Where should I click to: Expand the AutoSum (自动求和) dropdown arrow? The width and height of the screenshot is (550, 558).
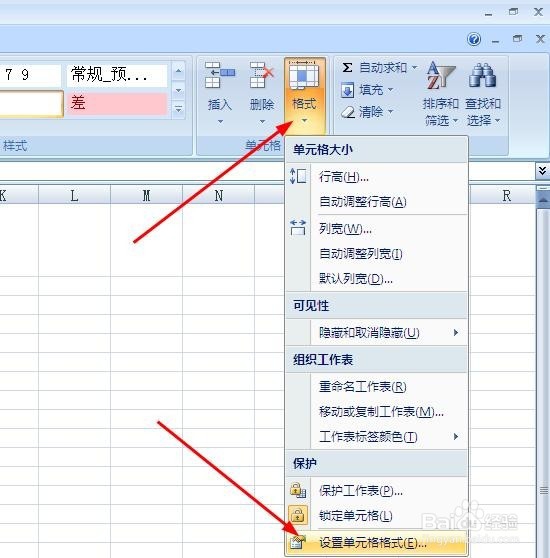click(414, 67)
